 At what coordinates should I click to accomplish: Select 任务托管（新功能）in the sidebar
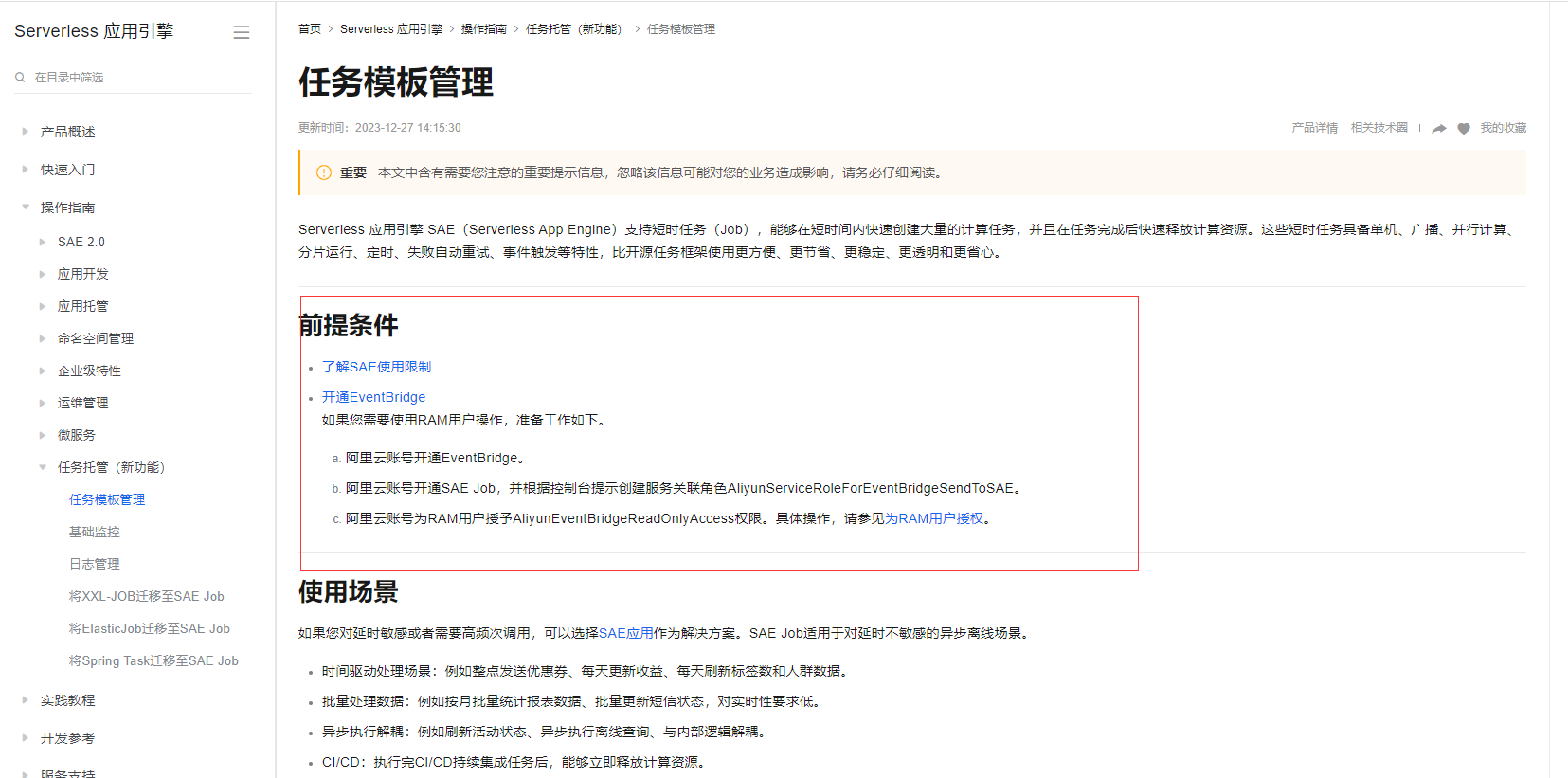click(111, 467)
